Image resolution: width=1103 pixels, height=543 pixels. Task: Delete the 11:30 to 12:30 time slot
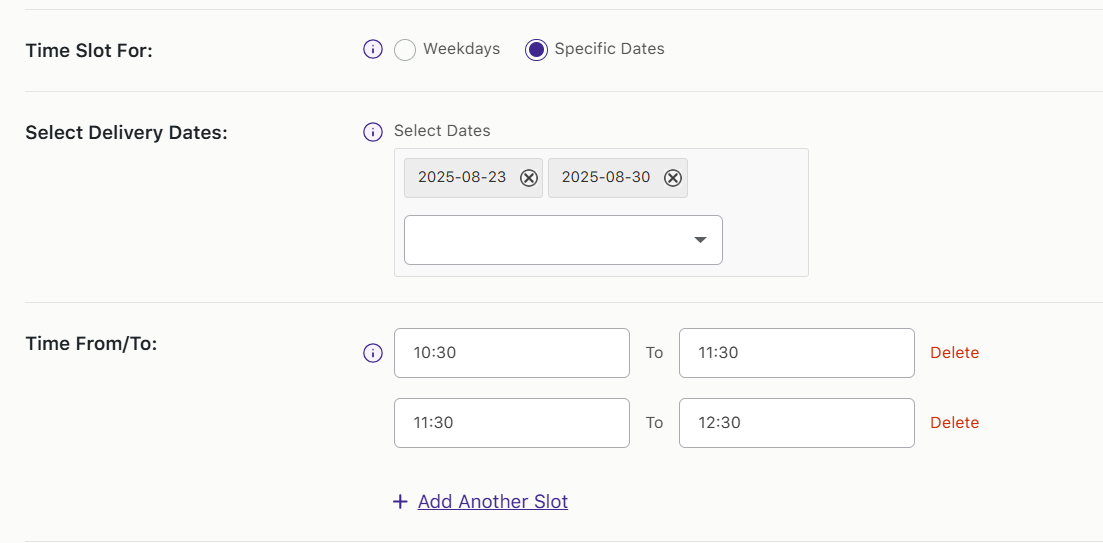point(955,423)
